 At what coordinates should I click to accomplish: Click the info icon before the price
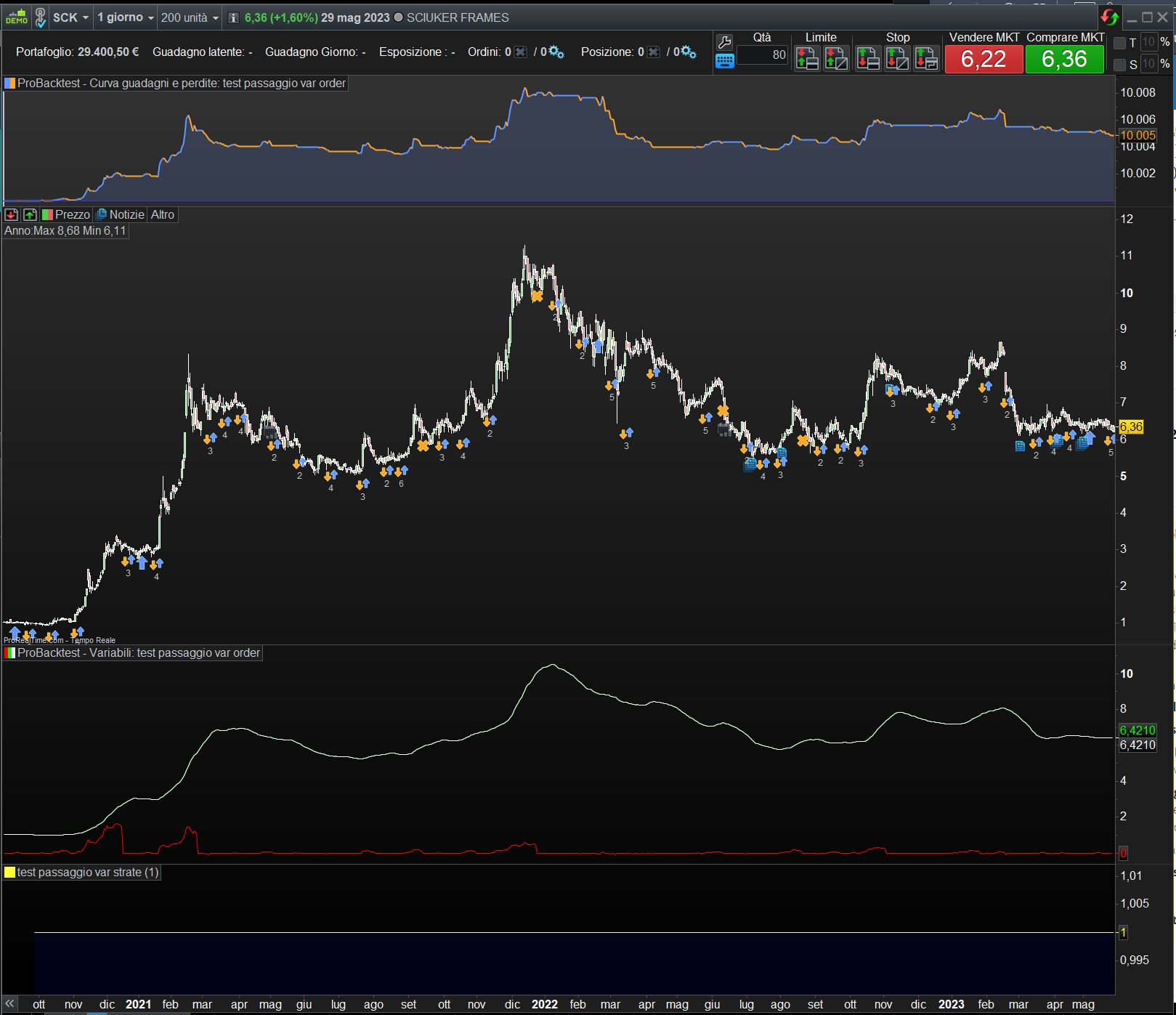[233, 17]
